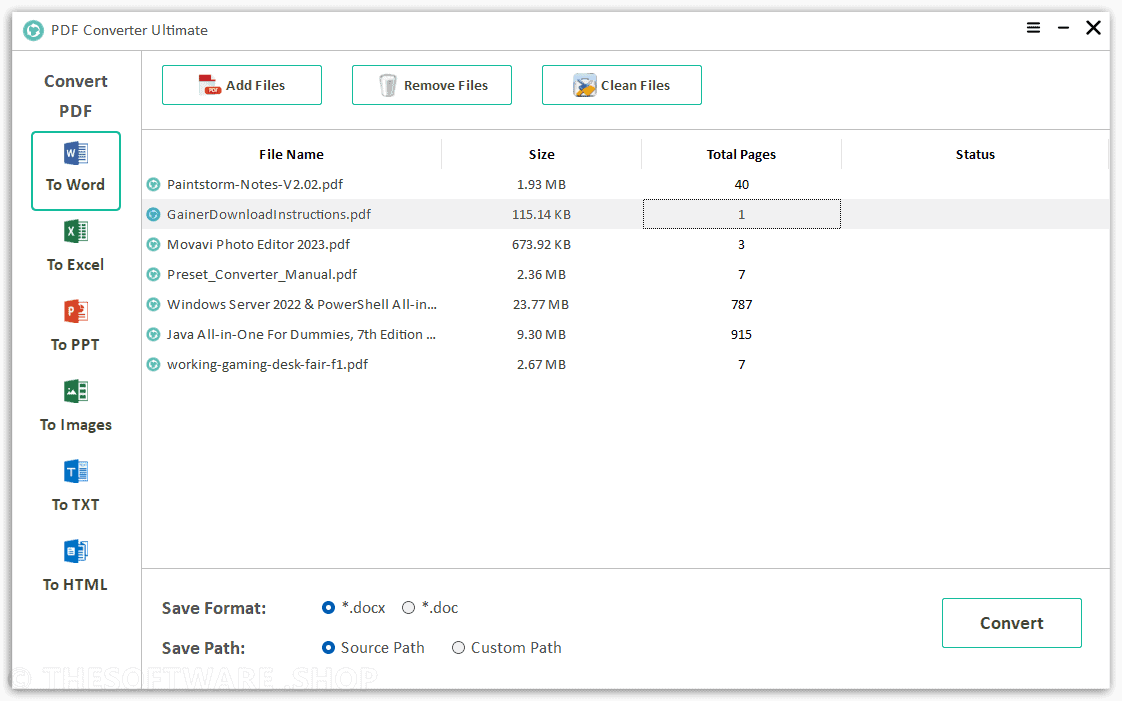This screenshot has height=701, width=1122.
Task: Click the total pages cell showing 915
Action: (741, 335)
